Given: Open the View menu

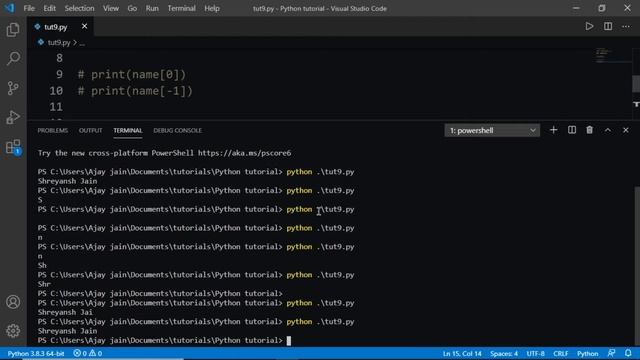Looking at the screenshot, I should coord(111,8).
